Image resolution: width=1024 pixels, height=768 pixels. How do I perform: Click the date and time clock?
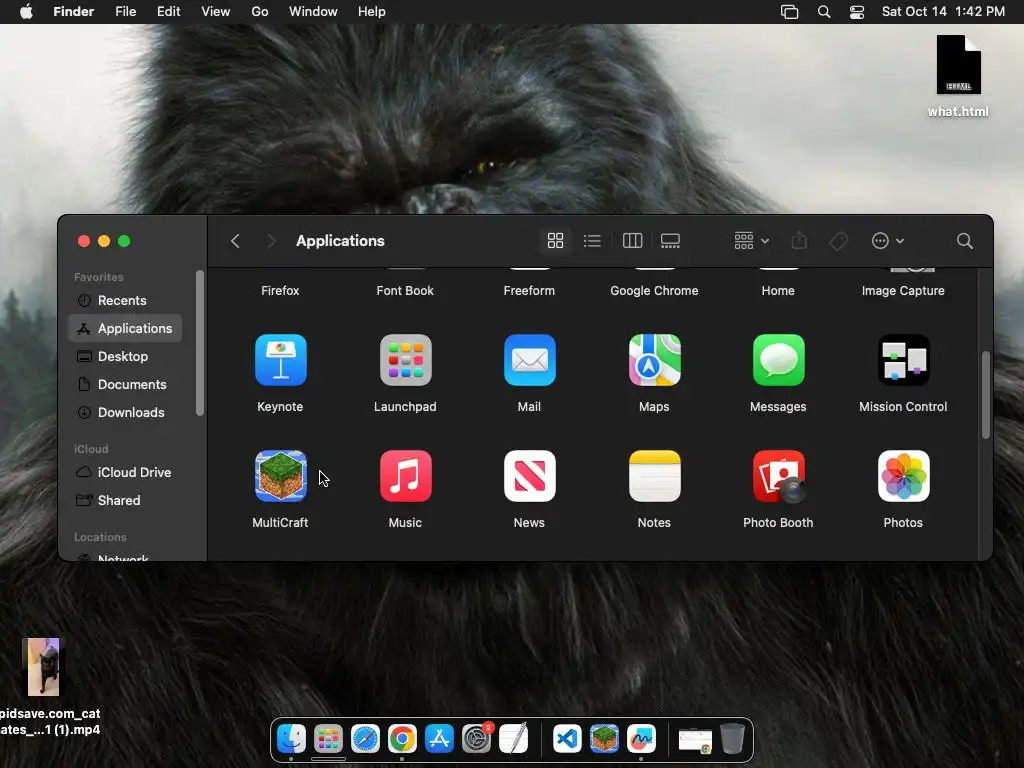click(x=943, y=12)
